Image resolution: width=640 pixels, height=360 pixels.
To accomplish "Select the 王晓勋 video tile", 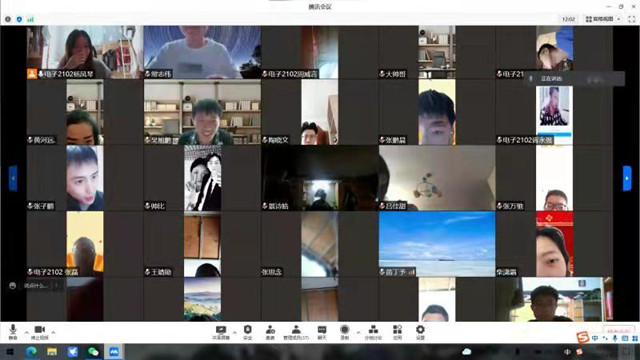I will (202, 244).
